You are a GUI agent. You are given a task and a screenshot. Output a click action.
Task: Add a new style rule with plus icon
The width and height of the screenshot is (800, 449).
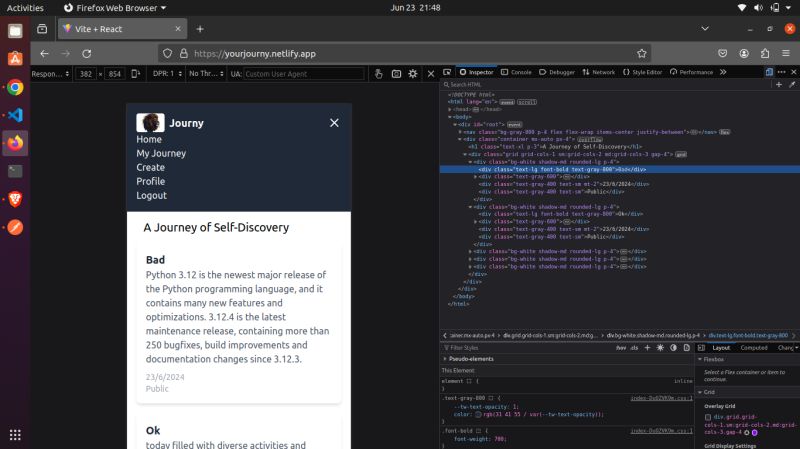(647, 347)
